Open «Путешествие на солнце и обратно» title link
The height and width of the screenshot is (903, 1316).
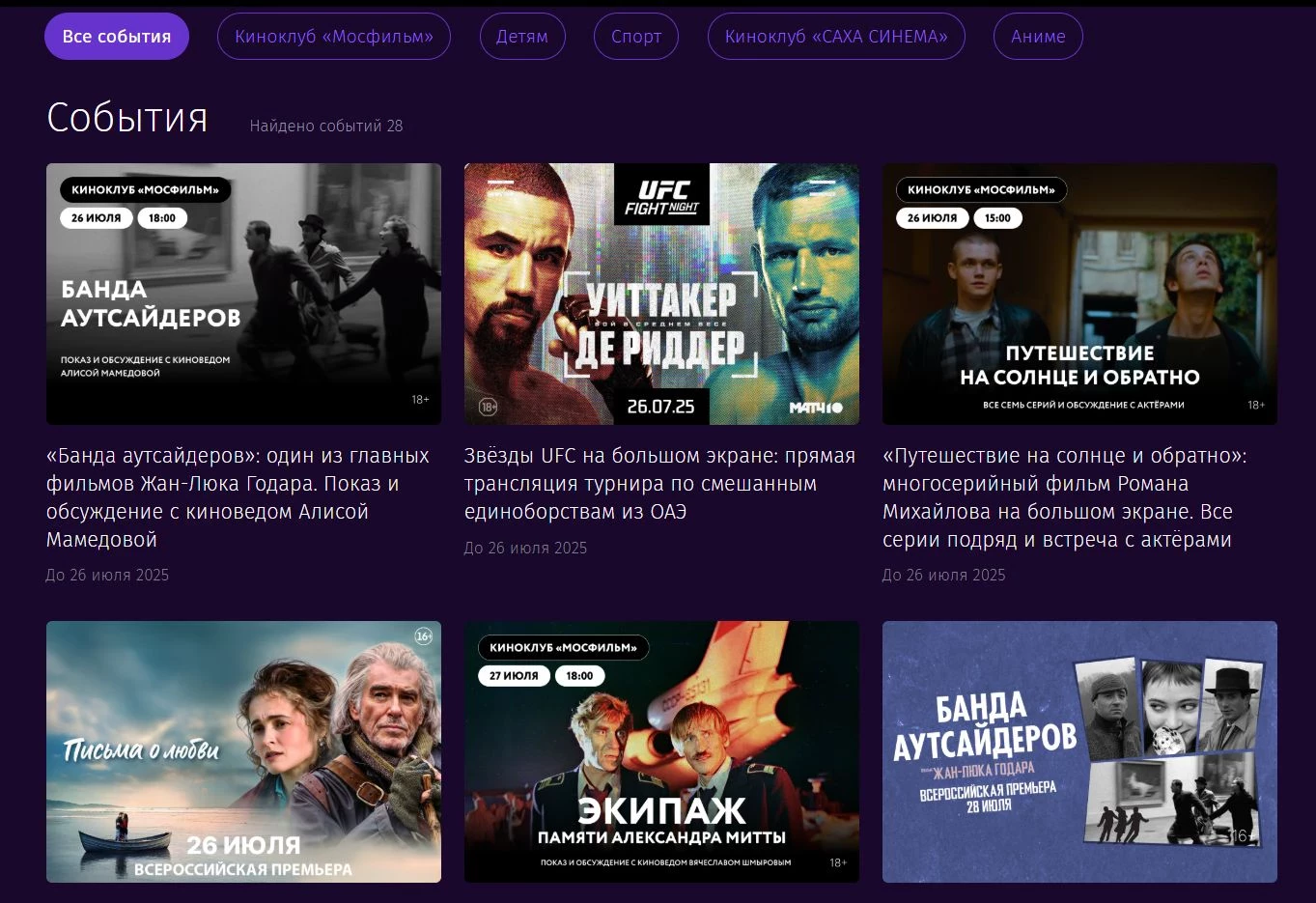tap(1064, 497)
